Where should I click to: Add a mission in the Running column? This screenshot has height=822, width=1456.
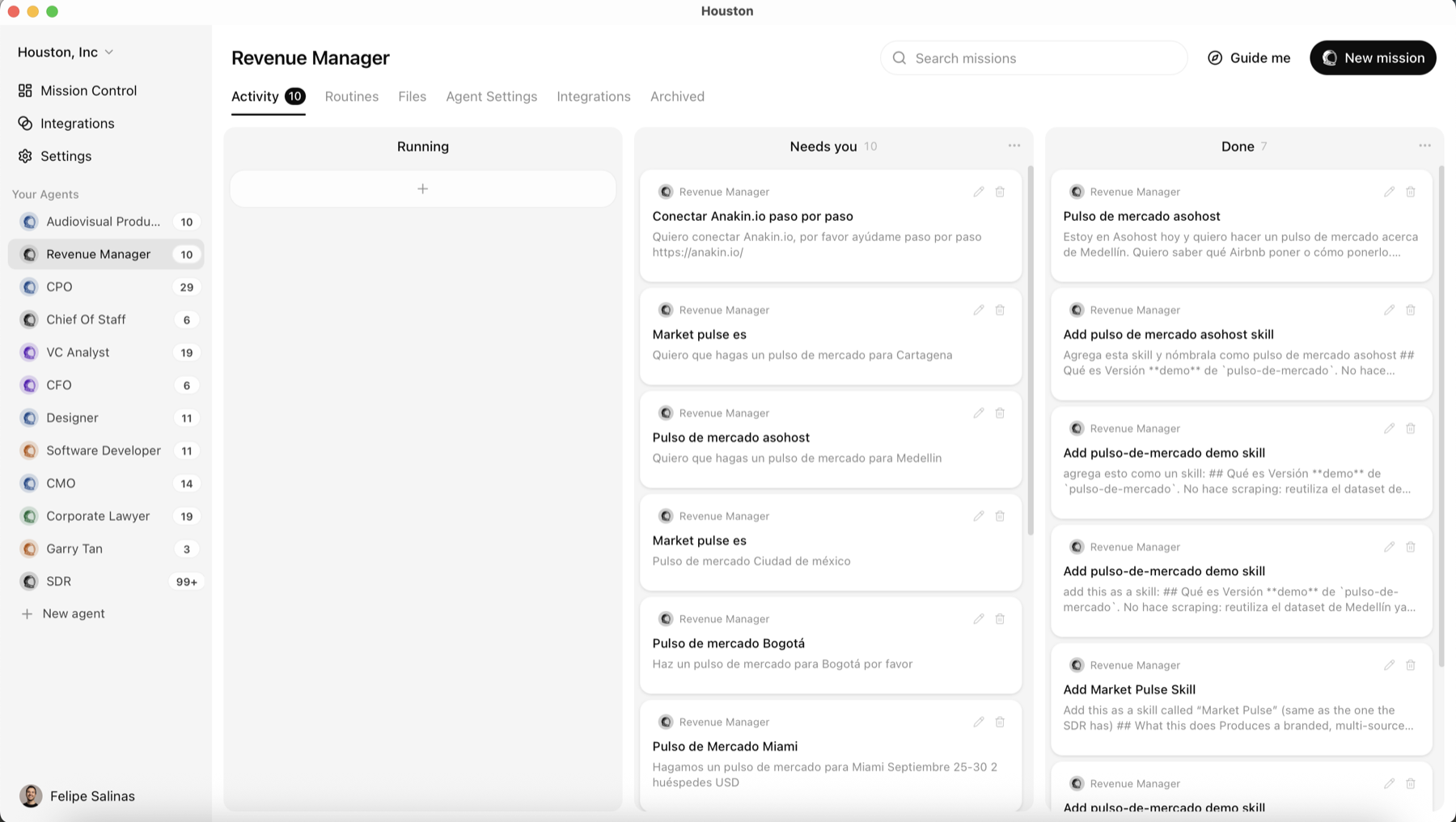coord(423,189)
